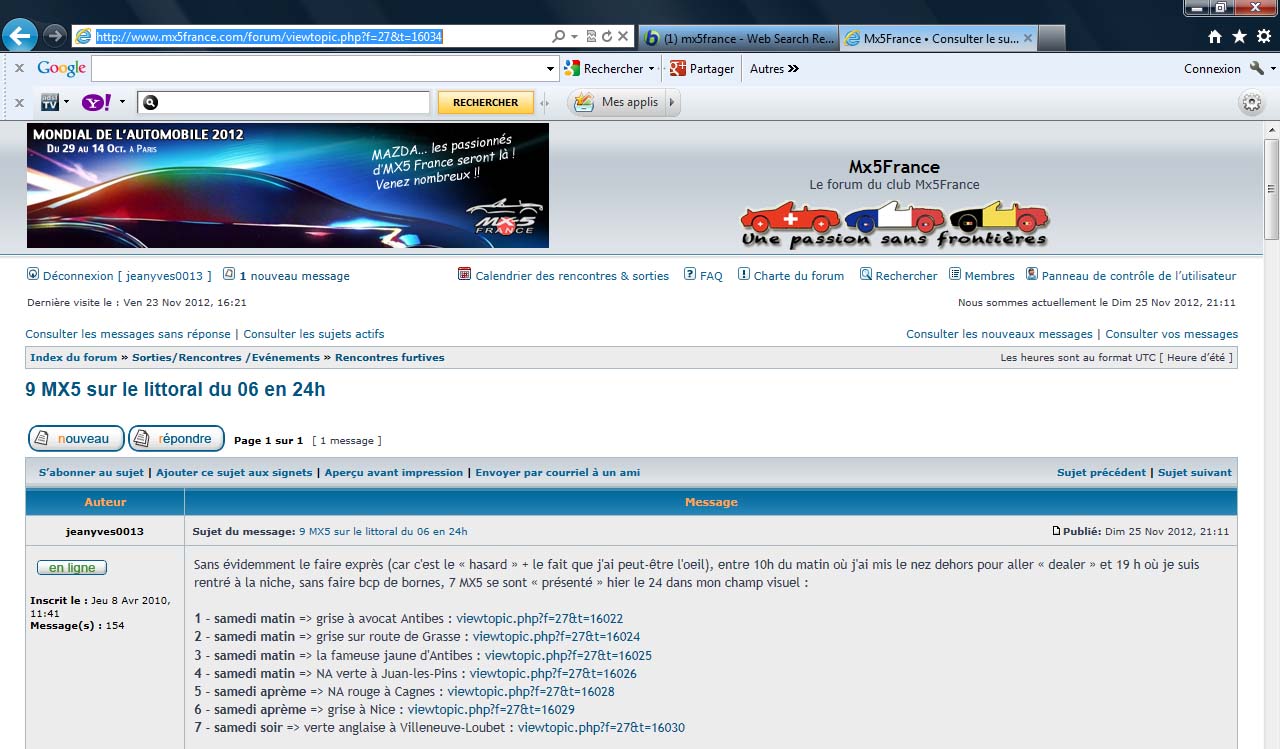Click the TV icon in Yahoo toolbar
Image resolution: width=1280 pixels, height=749 pixels.
[x=49, y=102]
